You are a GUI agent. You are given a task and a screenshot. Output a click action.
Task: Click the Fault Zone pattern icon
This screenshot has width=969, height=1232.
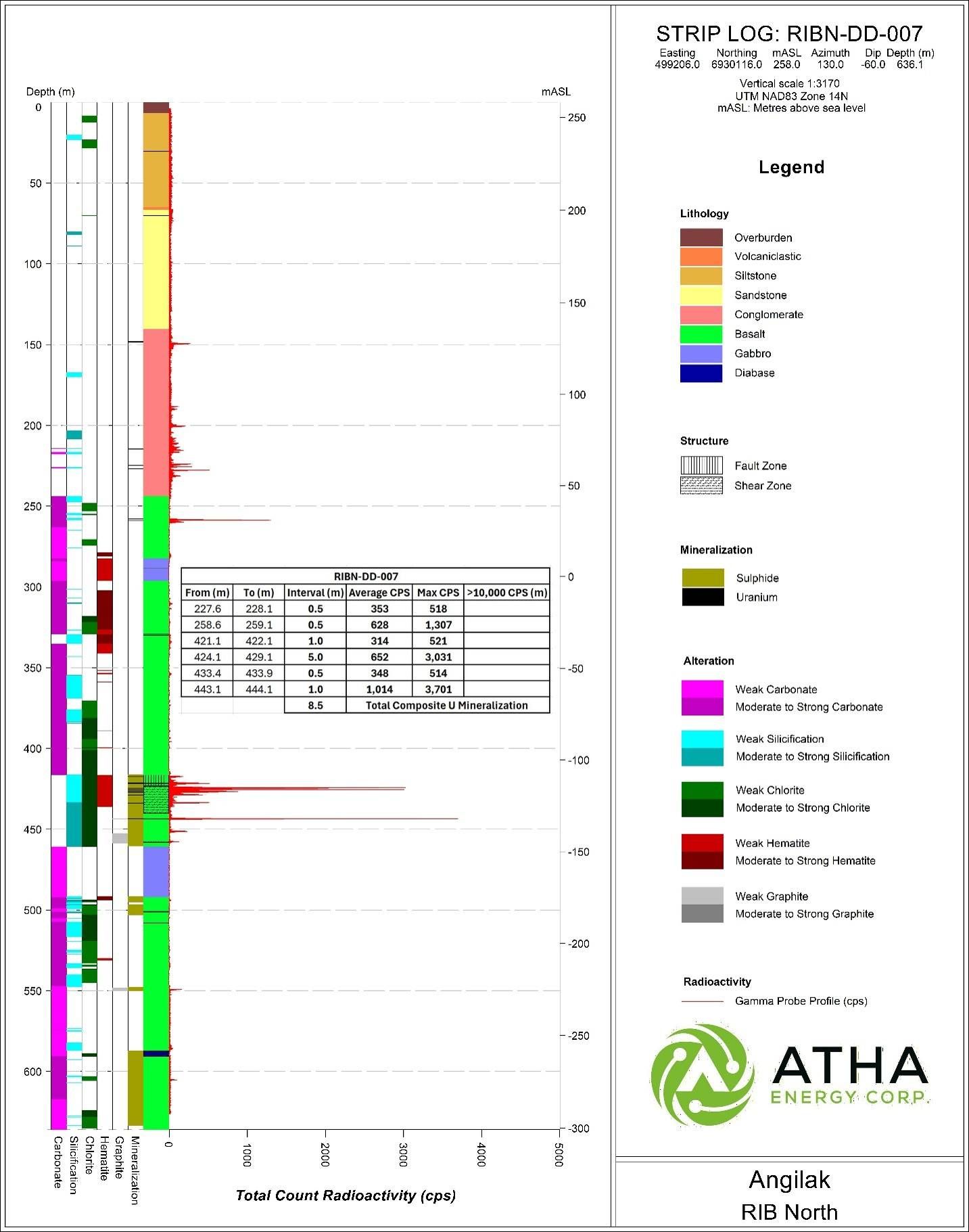[701, 465]
